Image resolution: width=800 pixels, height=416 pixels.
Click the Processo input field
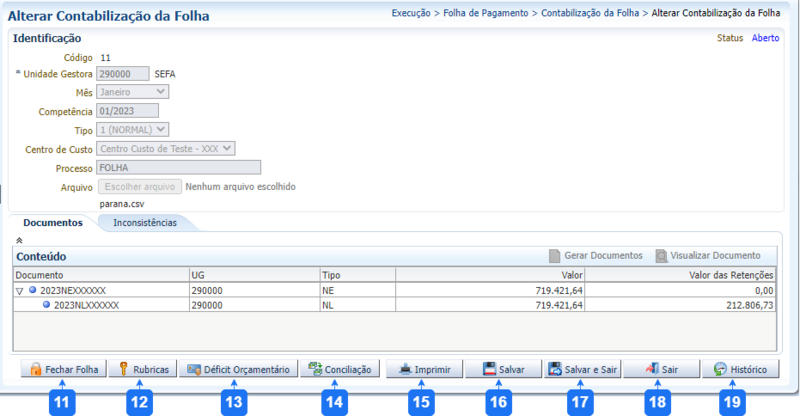point(178,167)
